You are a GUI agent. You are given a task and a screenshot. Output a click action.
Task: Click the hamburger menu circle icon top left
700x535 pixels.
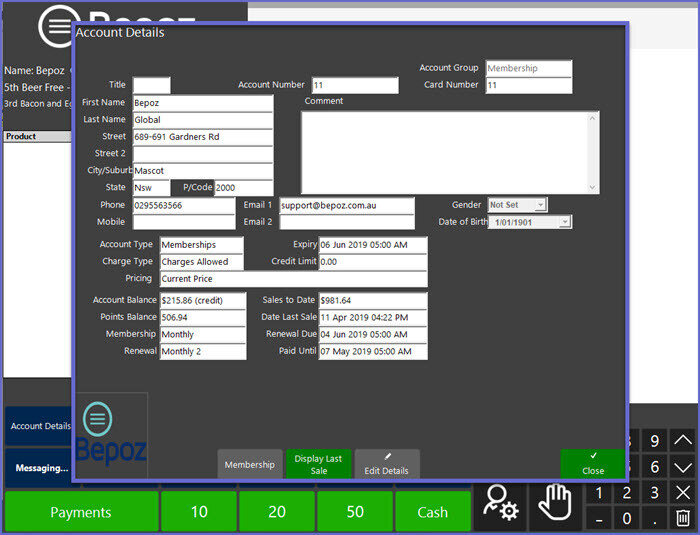click(57, 27)
